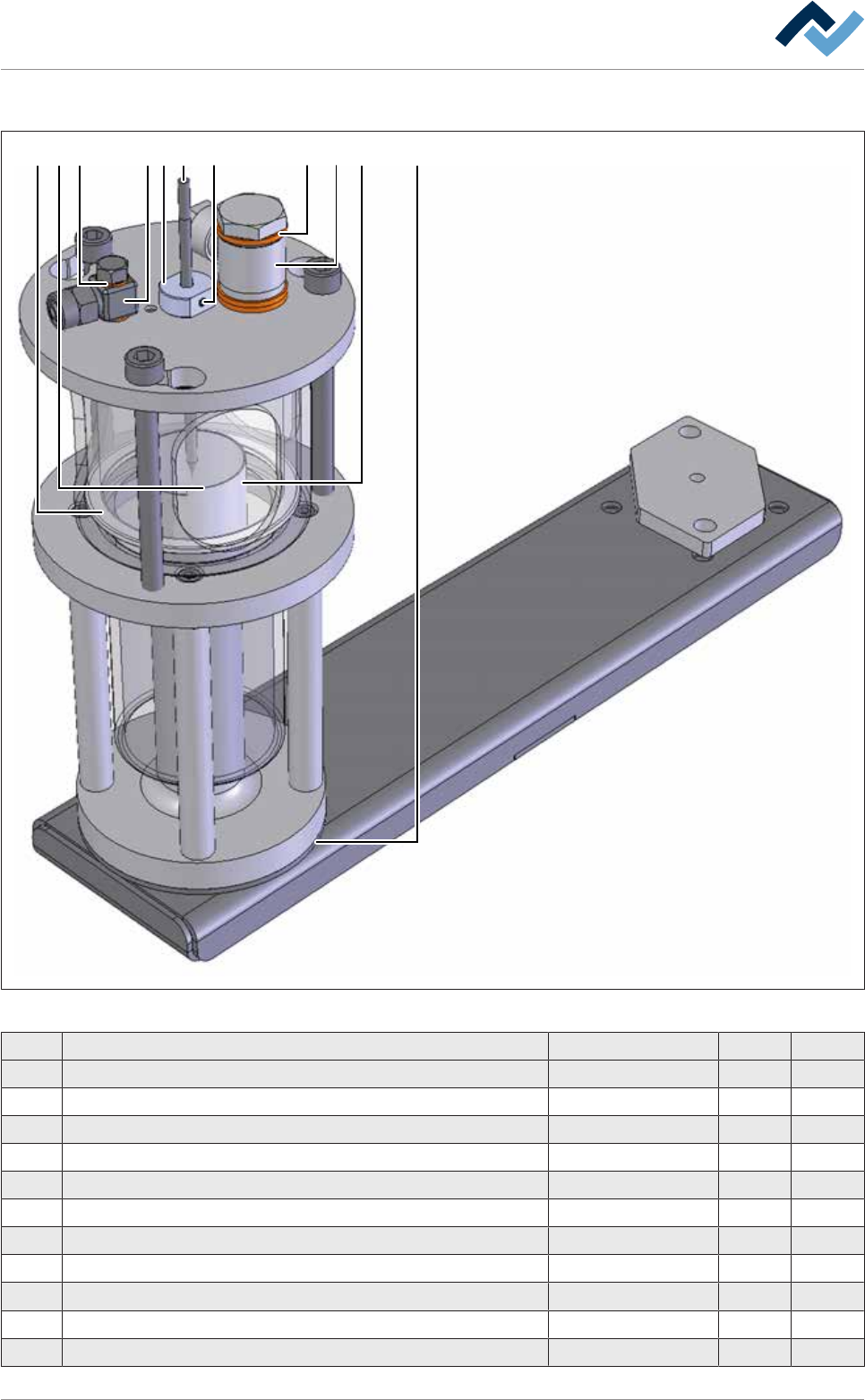
Task: Click the blue chevron company logo
Action: tap(819, 29)
